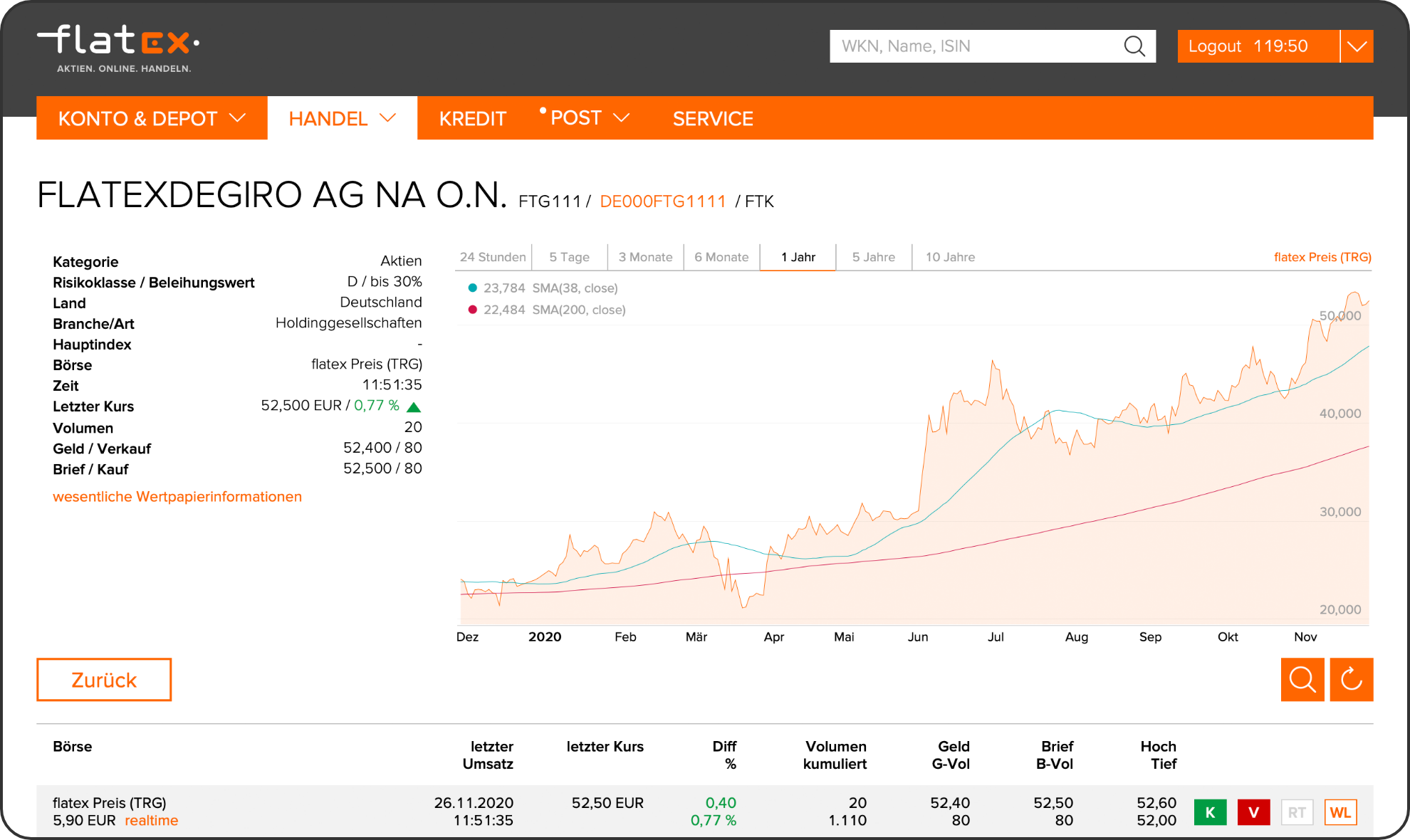Expand the Logout arrow dropdown
This screenshot has width=1410, height=840.
tap(1357, 46)
